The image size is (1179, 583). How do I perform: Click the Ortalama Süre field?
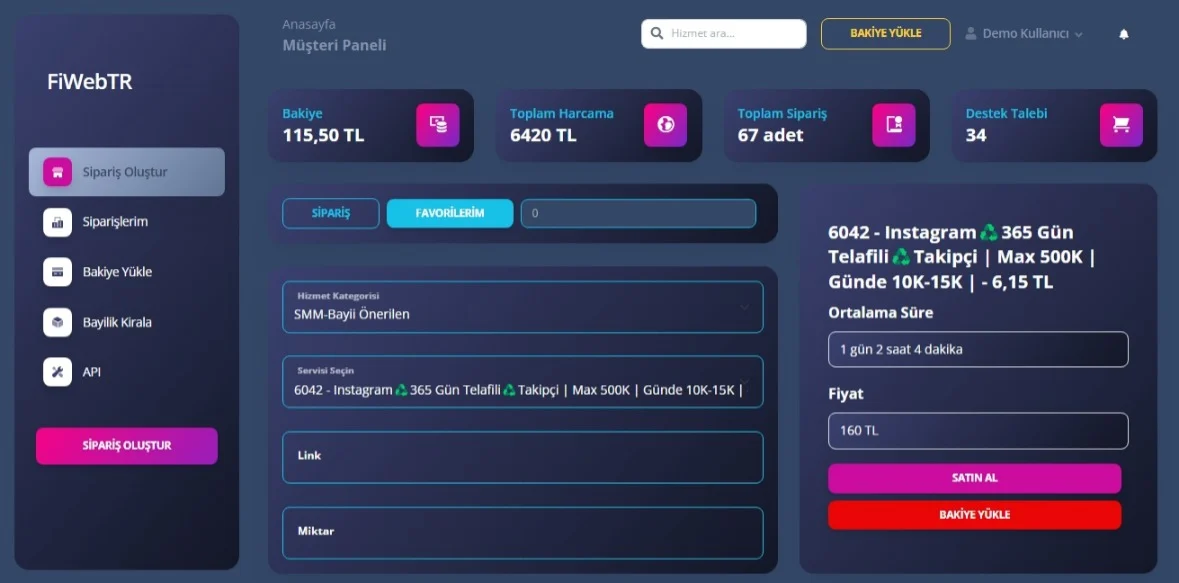pyautogui.click(x=978, y=350)
